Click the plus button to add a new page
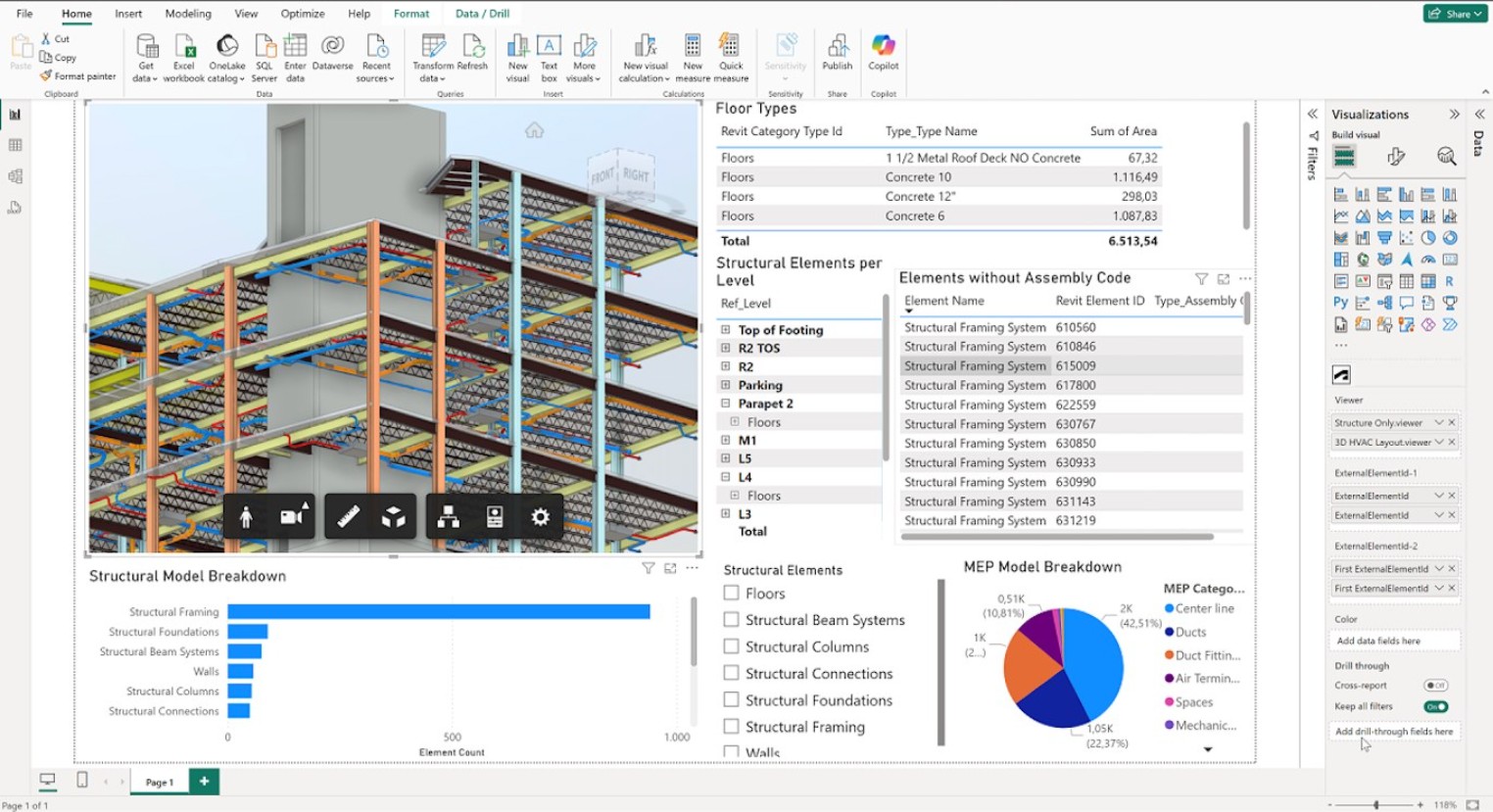 click(x=203, y=781)
